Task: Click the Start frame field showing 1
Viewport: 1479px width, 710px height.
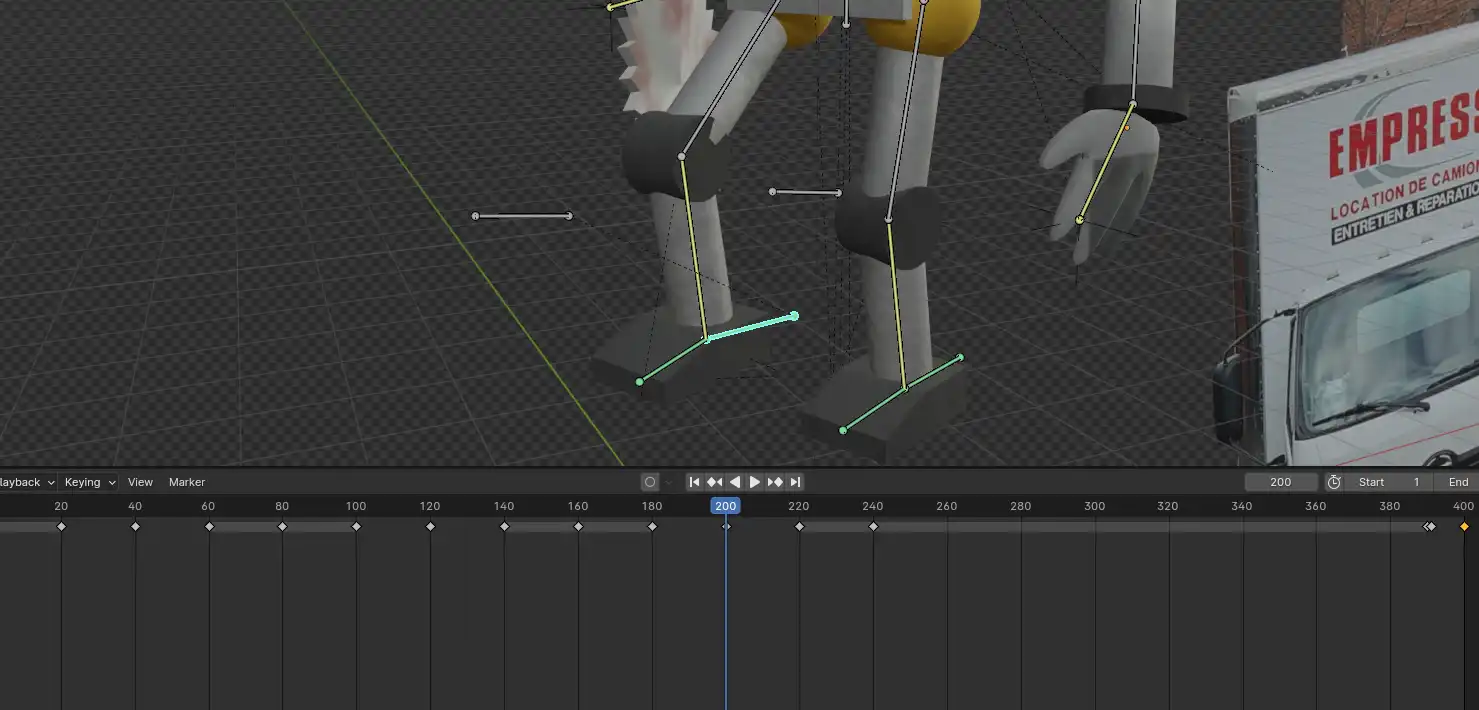Action: 1390,481
